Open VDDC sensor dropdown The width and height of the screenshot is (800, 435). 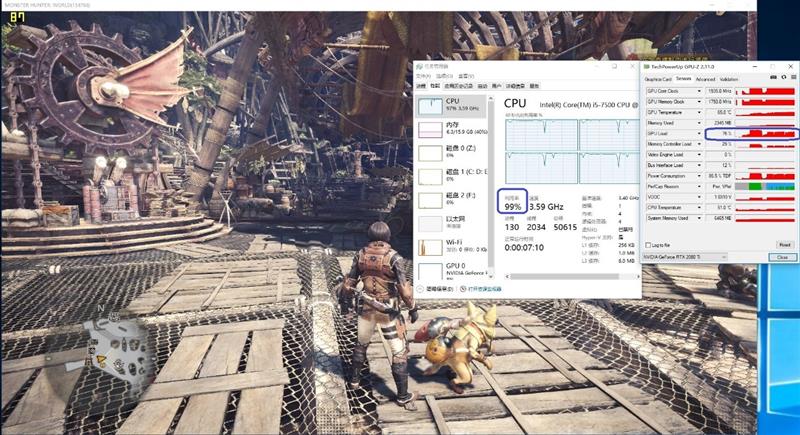pyautogui.click(x=699, y=197)
